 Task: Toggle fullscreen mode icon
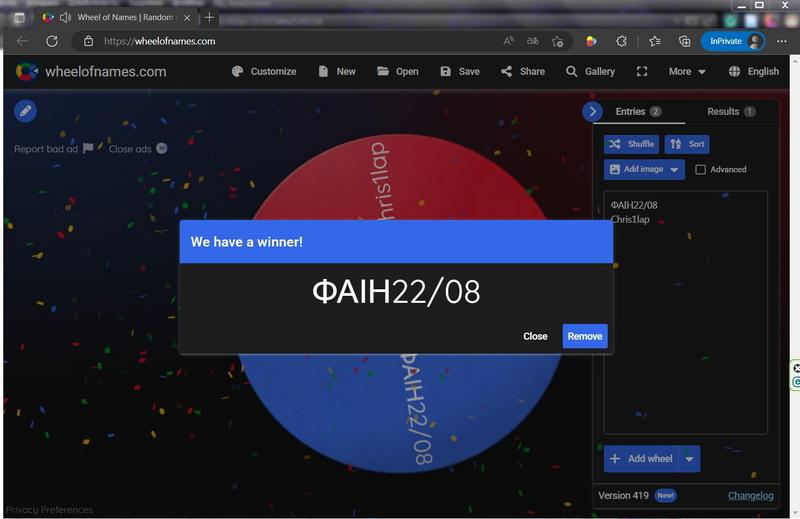tap(642, 71)
